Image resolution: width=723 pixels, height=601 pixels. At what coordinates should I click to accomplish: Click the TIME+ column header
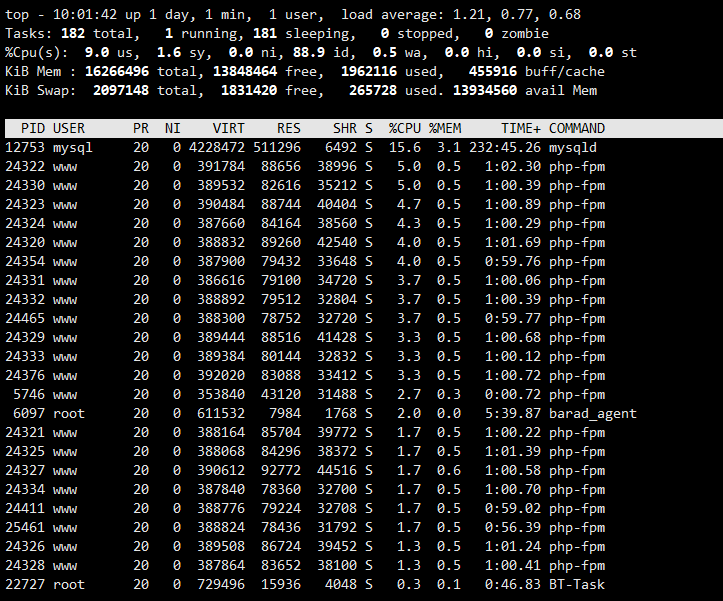521,128
